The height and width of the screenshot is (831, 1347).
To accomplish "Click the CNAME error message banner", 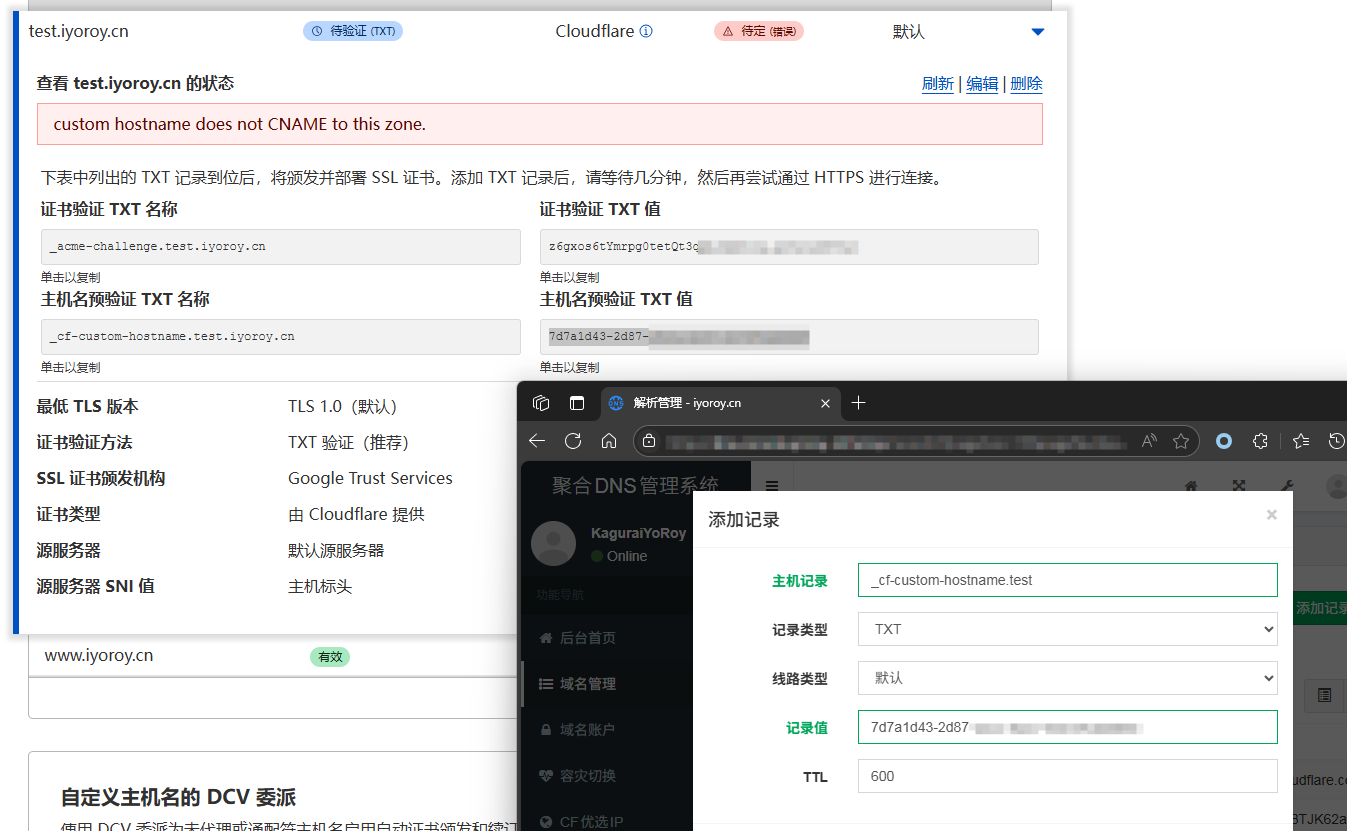I will point(540,124).
